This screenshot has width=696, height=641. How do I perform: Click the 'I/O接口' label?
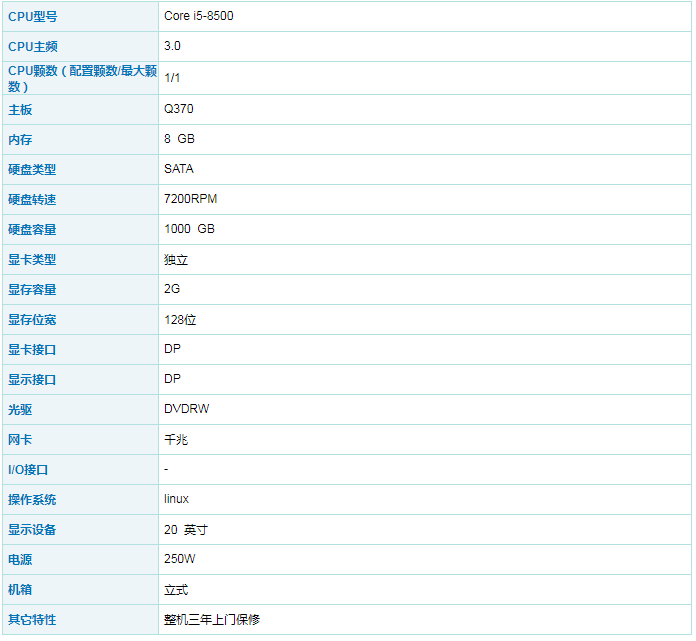coord(28,470)
